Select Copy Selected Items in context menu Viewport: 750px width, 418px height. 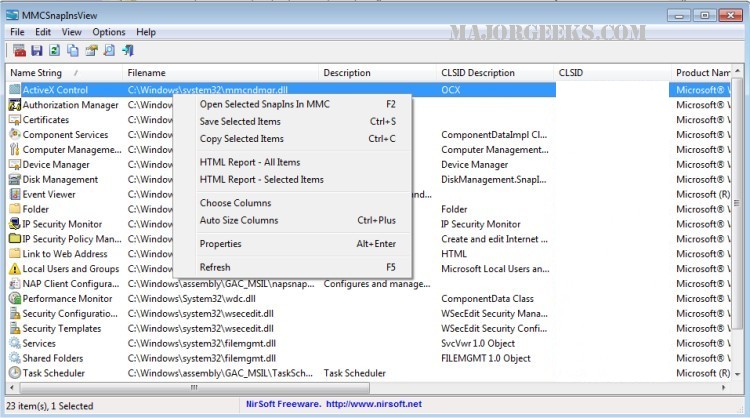pyautogui.click(x=292, y=139)
